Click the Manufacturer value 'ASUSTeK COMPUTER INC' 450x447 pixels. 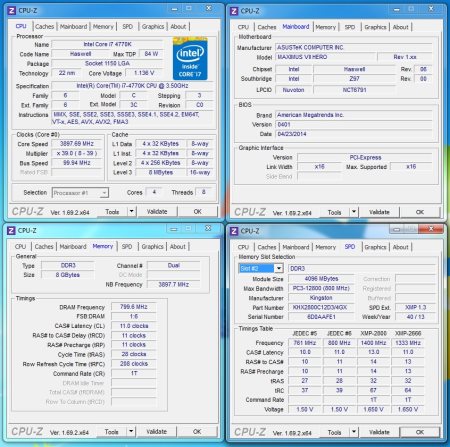354,48
